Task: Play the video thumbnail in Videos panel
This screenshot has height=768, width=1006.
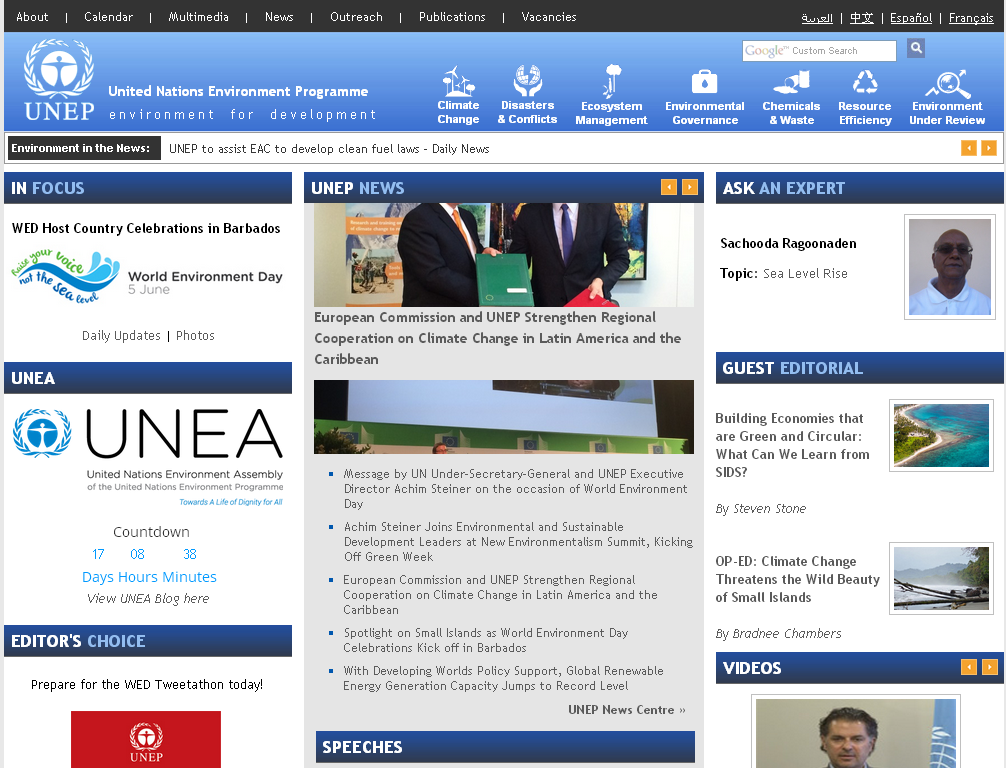Action: click(x=856, y=733)
